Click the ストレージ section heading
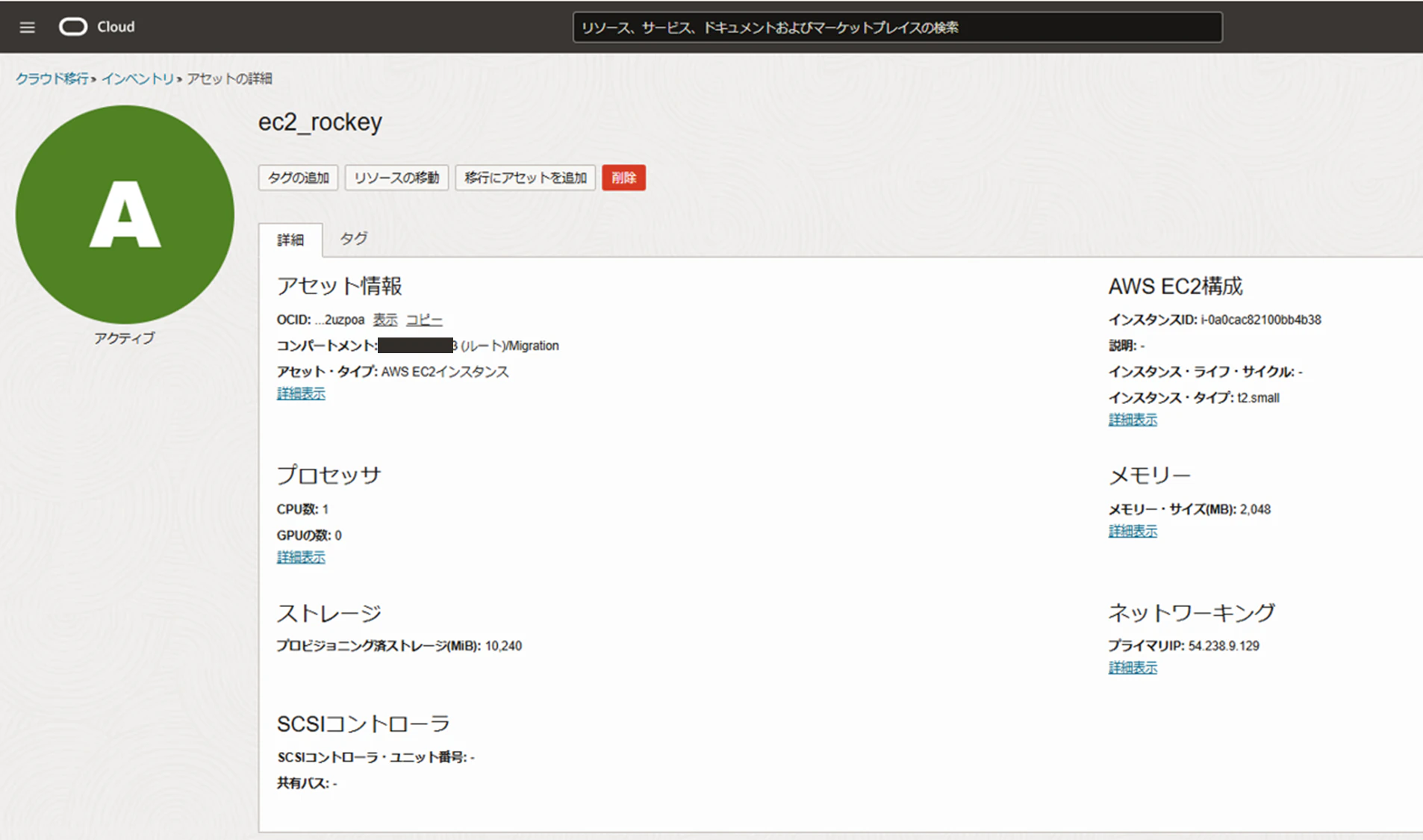Viewport: 1423px width, 840px height. tap(329, 613)
